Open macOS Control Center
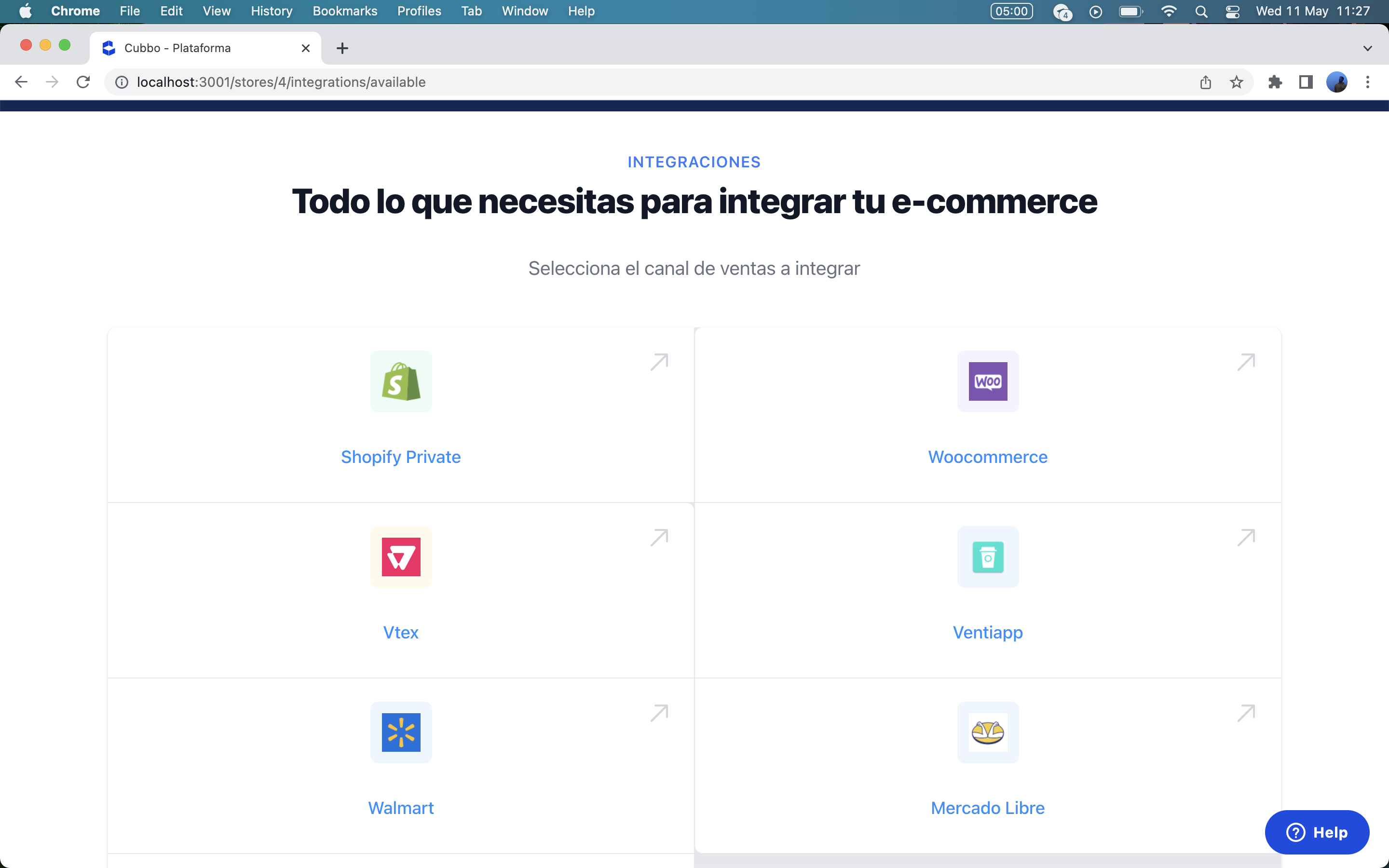Screen dimensions: 1389x868 (1232, 12)
